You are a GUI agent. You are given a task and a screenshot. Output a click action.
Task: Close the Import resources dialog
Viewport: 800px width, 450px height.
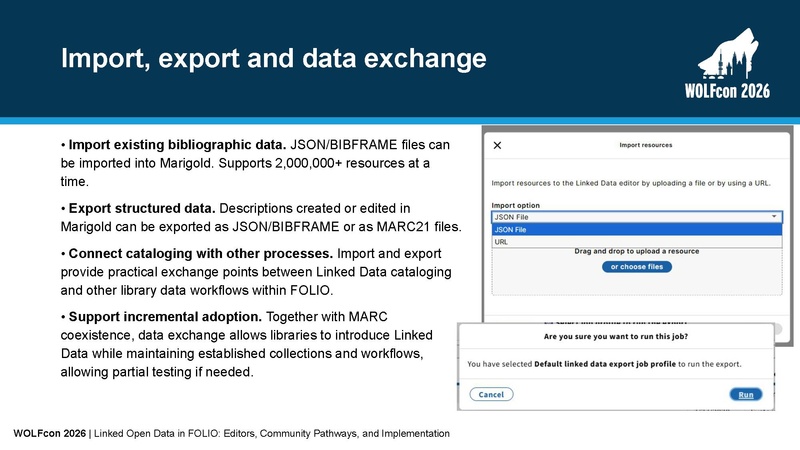[x=497, y=145]
